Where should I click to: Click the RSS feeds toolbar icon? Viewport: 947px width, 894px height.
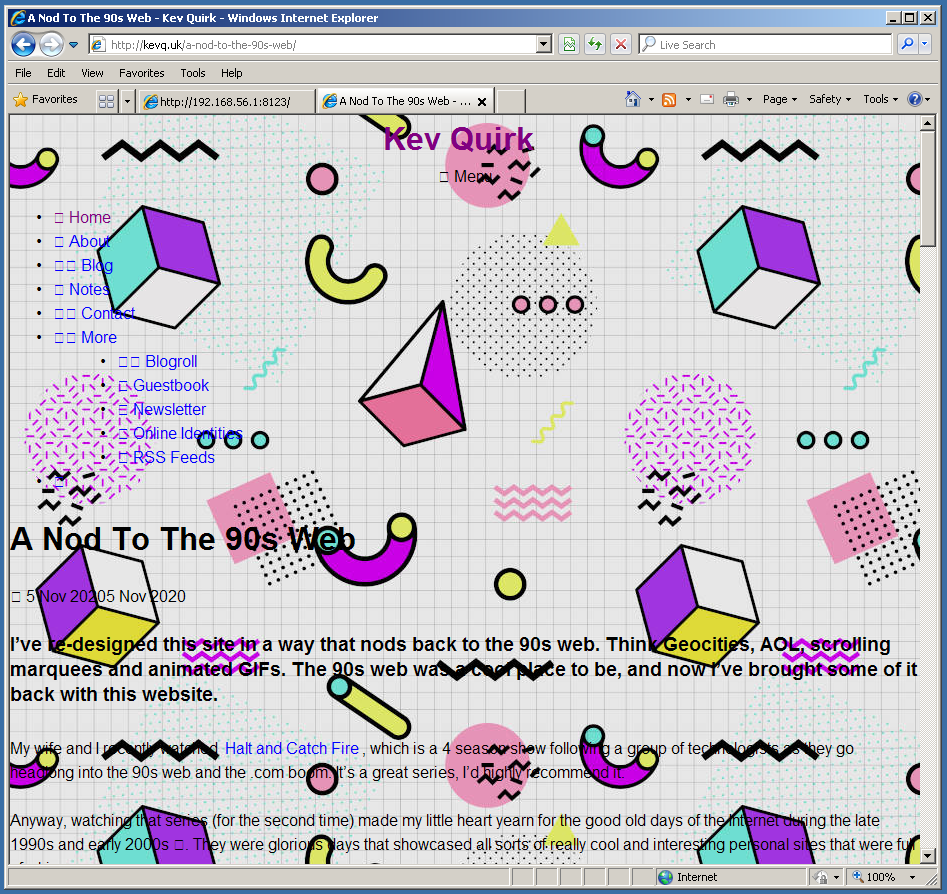(669, 99)
